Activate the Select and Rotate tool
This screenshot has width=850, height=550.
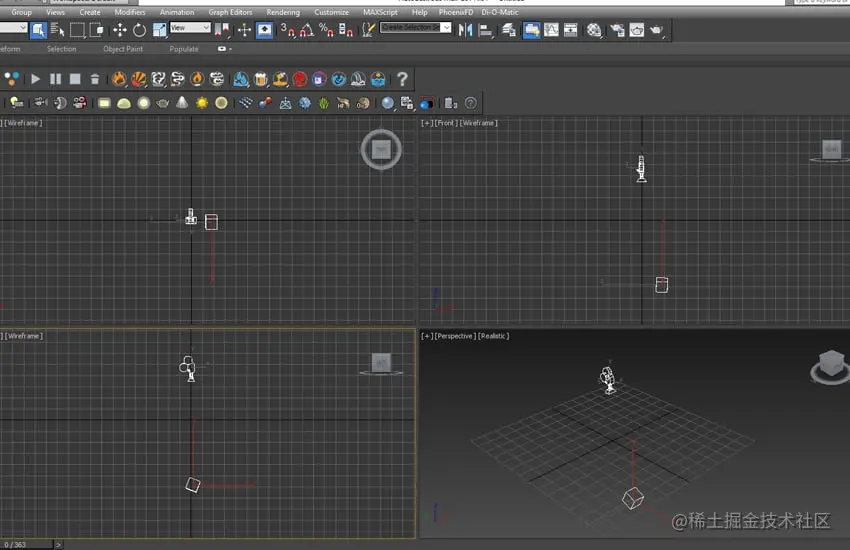click(139, 30)
